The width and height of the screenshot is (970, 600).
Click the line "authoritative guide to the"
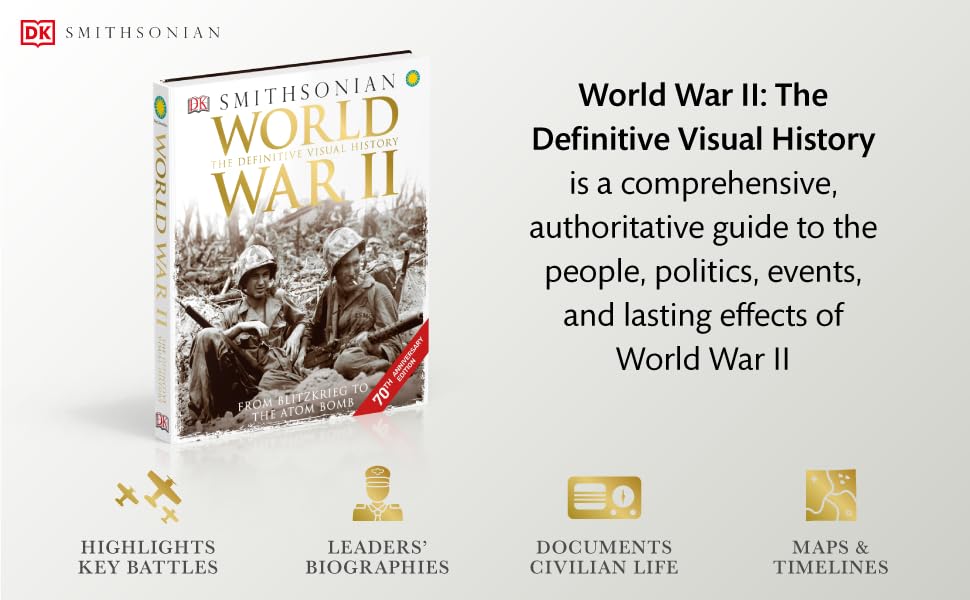[703, 228]
